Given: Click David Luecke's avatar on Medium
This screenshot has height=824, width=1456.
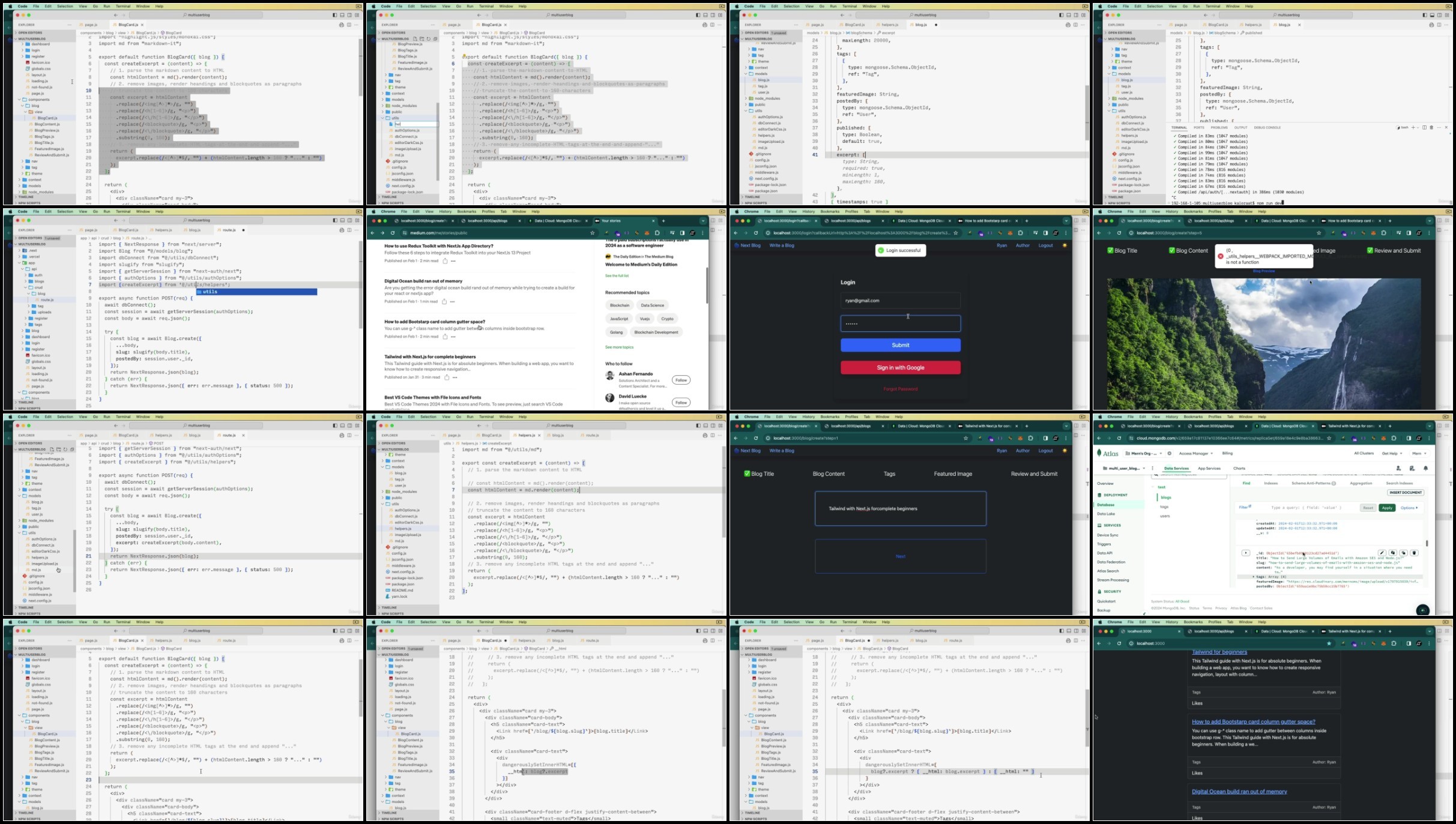Looking at the screenshot, I should pos(609,398).
